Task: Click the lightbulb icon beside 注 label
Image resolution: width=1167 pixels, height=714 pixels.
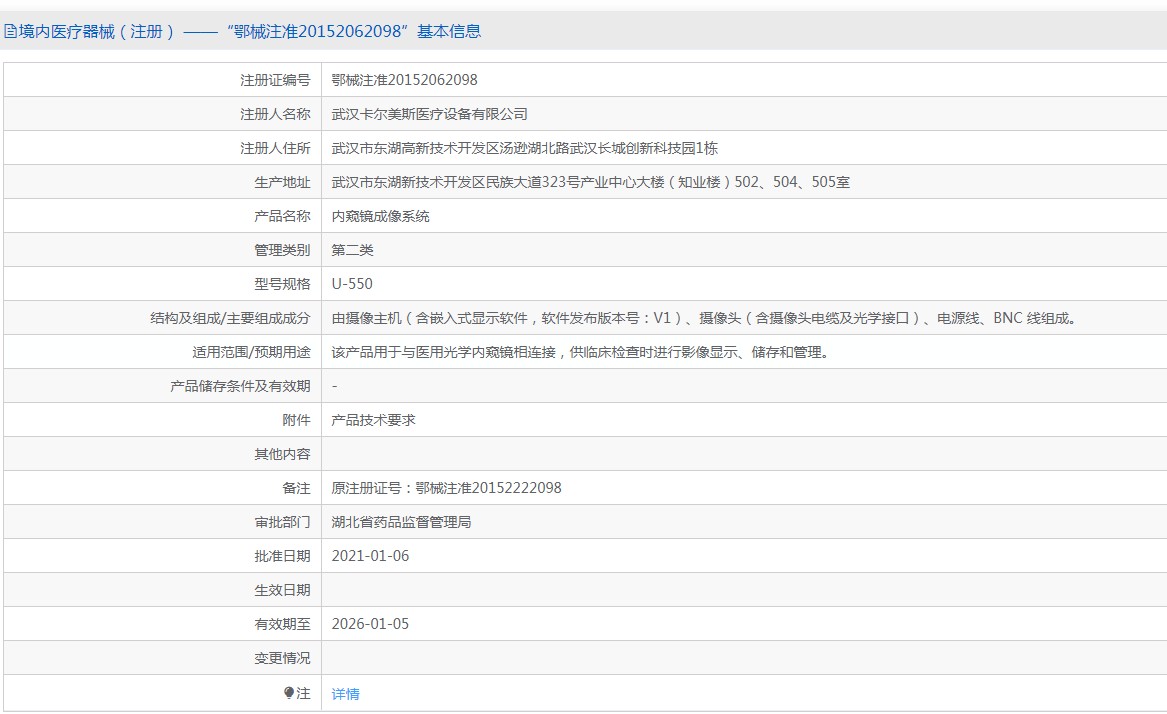Action: 289,693
